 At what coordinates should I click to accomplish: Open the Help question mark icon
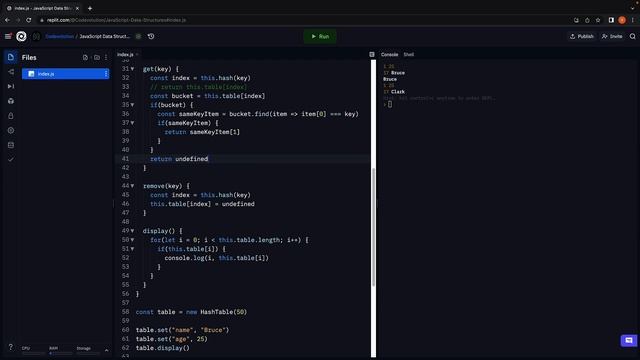(11, 347)
